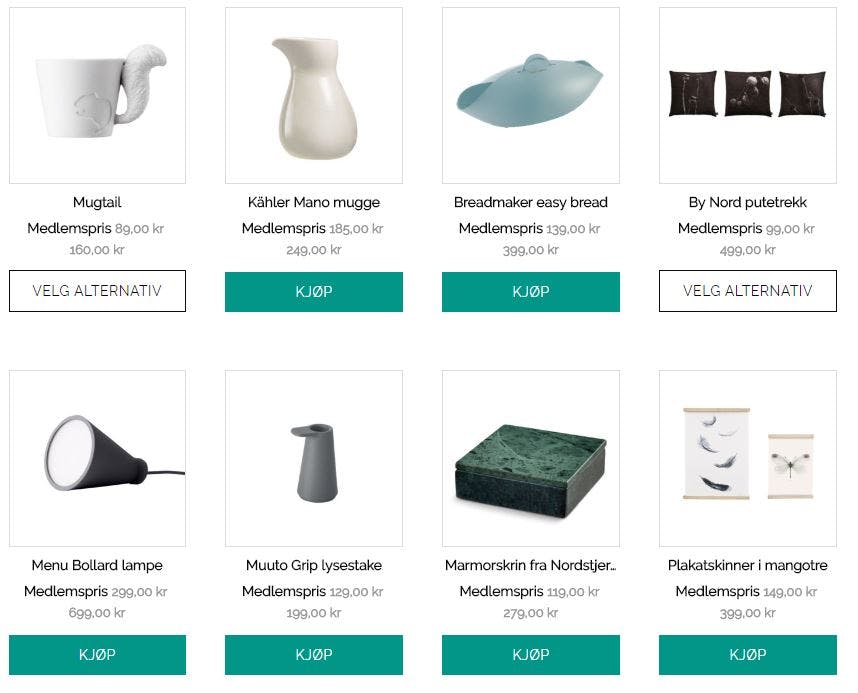
Task: Open the Muuto Grip lysestake title link
Action: tap(314, 565)
